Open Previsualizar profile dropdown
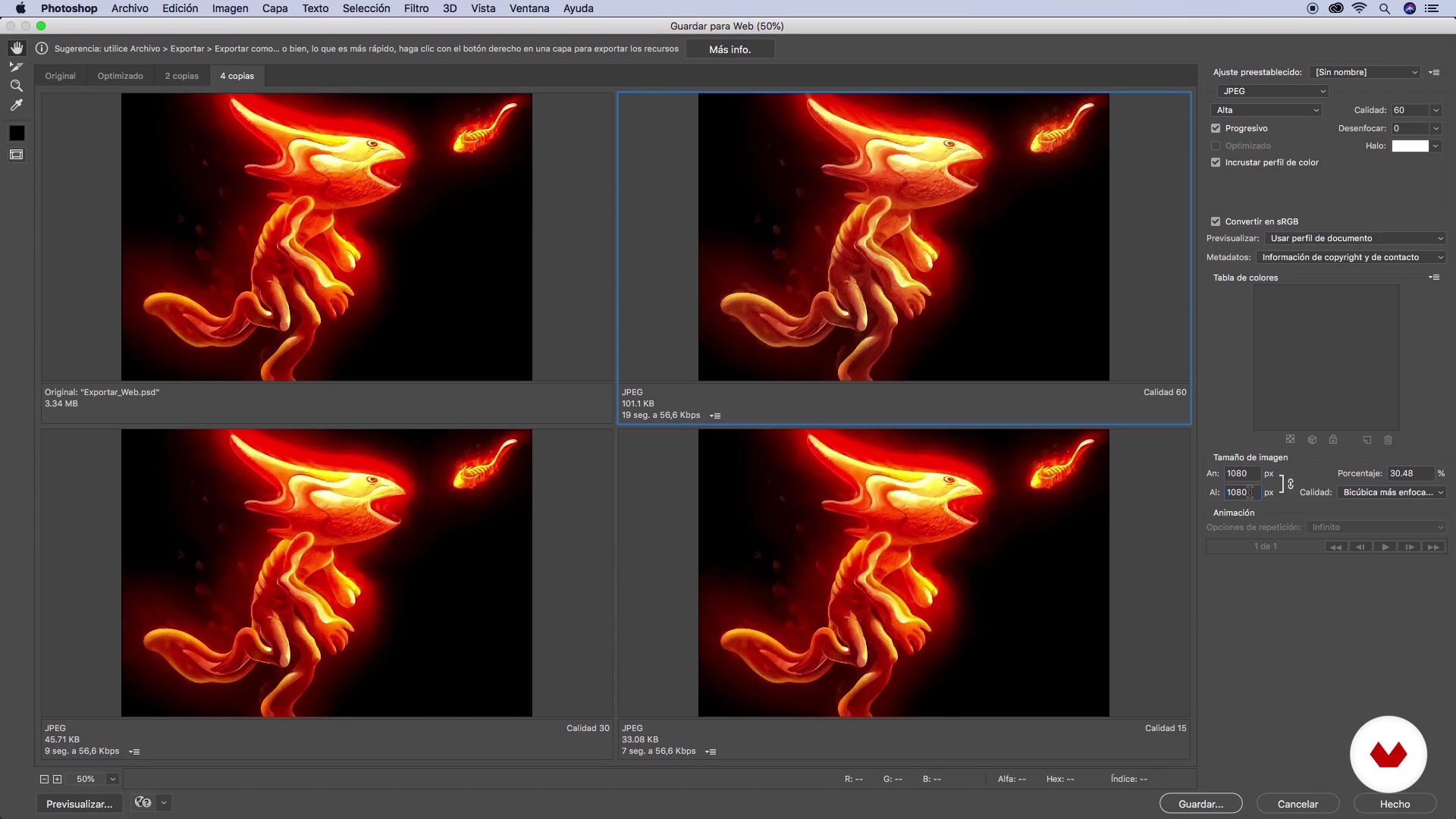 1356,239
